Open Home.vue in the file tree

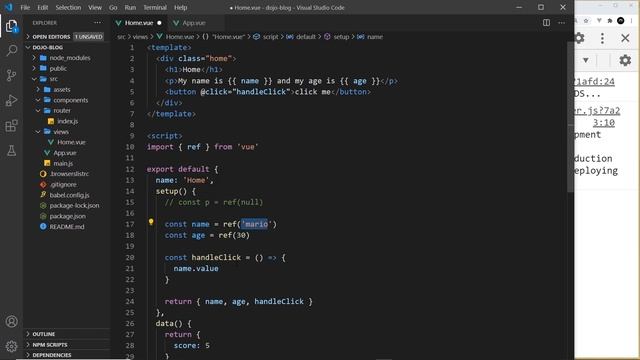67,142
